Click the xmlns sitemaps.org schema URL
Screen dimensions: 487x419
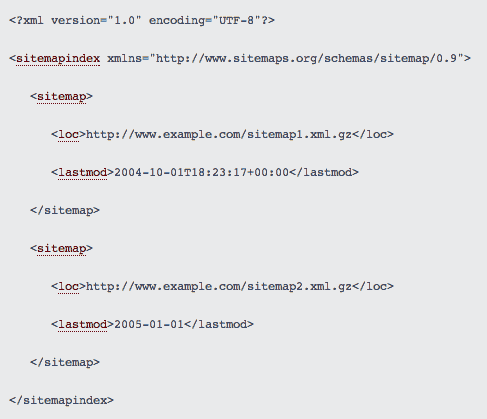pos(306,59)
